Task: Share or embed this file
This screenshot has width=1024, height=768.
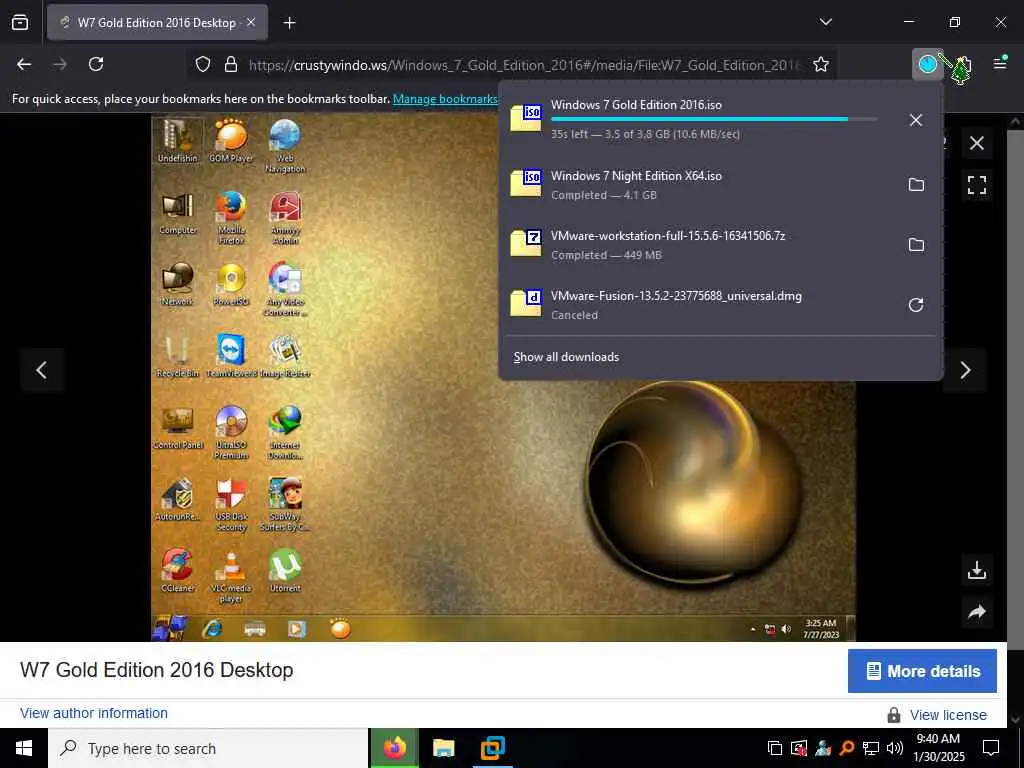Action: click(x=976, y=612)
